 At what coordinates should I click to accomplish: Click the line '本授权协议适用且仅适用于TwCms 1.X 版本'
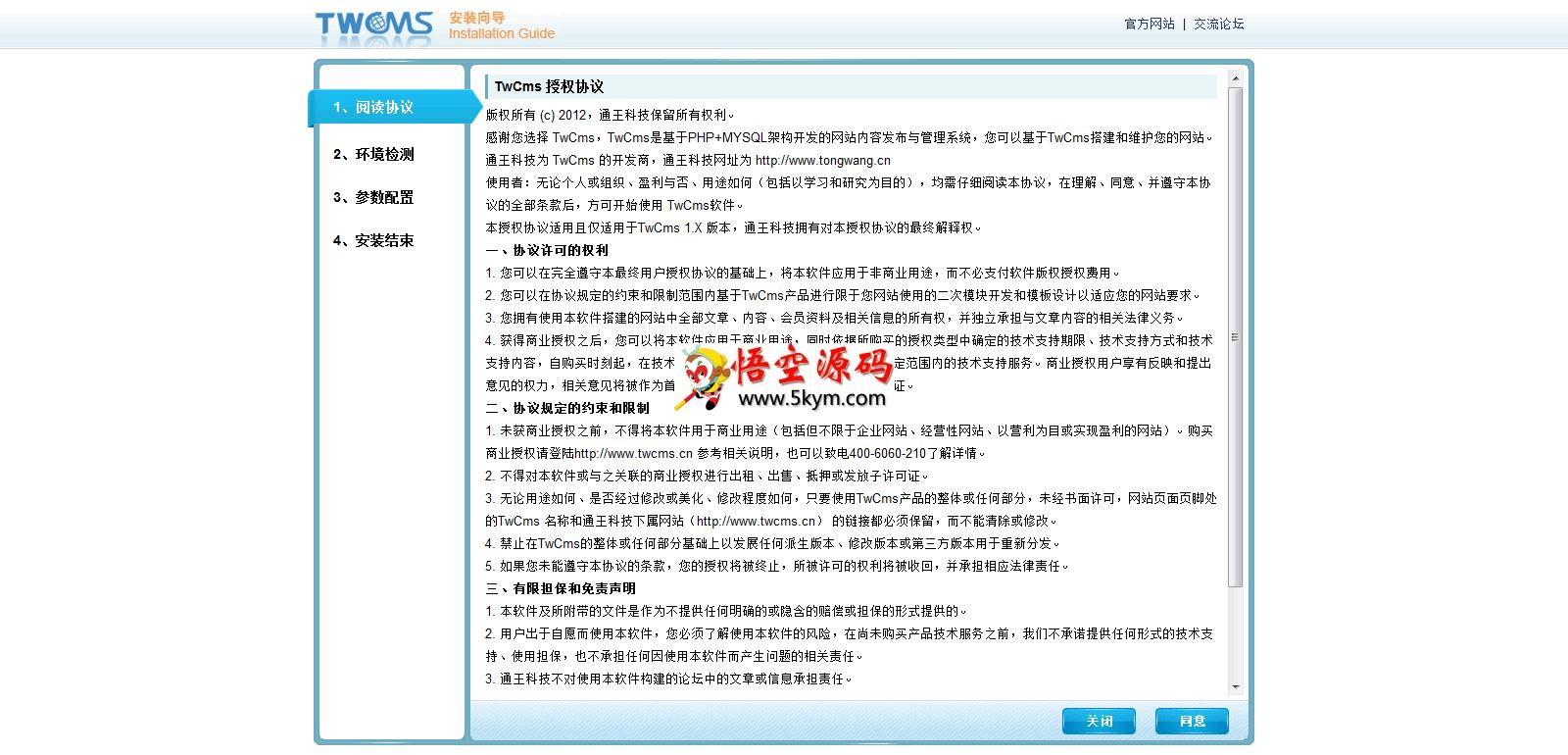pos(733,227)
